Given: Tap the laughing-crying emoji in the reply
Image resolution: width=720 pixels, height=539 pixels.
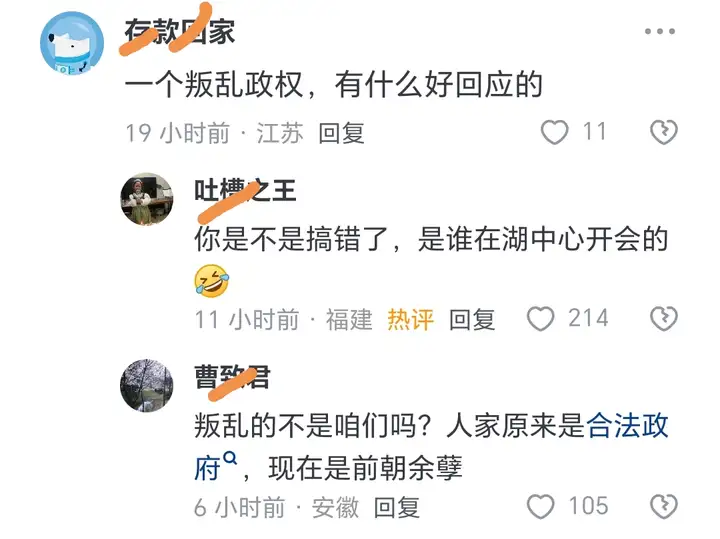Looking at the screenshot, I should [x=211, y=281].
